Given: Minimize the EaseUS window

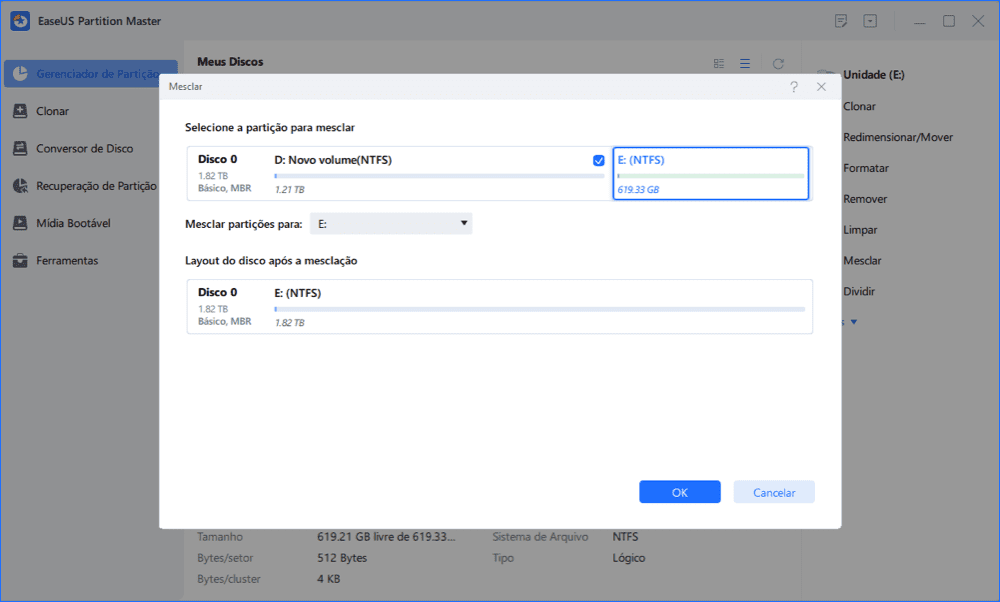Looking at the screenshot, I should click(x=920, y=22).
